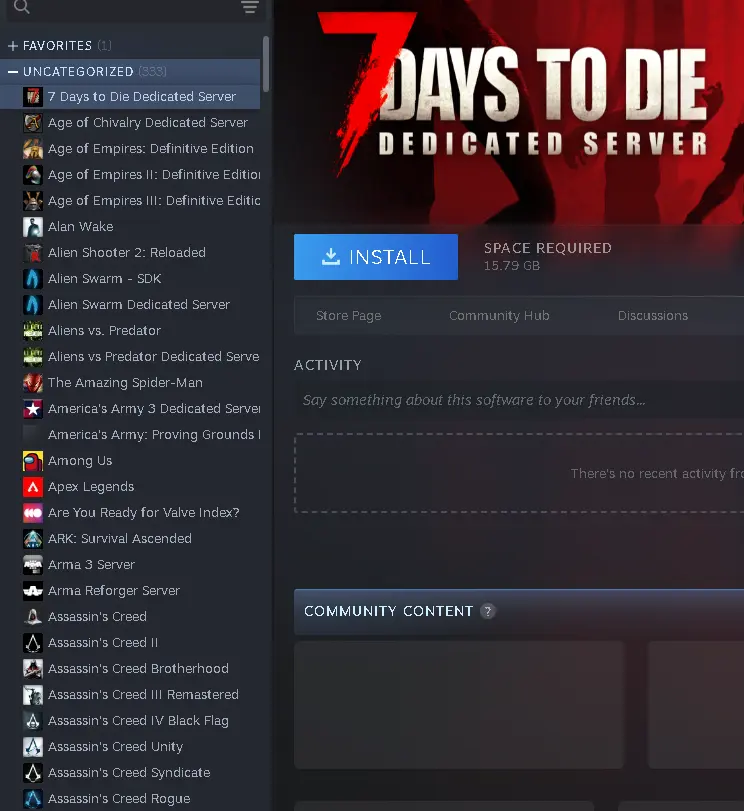Viewport: 744px width, 811px height.
Task: Open the Store Page link
Action: click(349, 316)
